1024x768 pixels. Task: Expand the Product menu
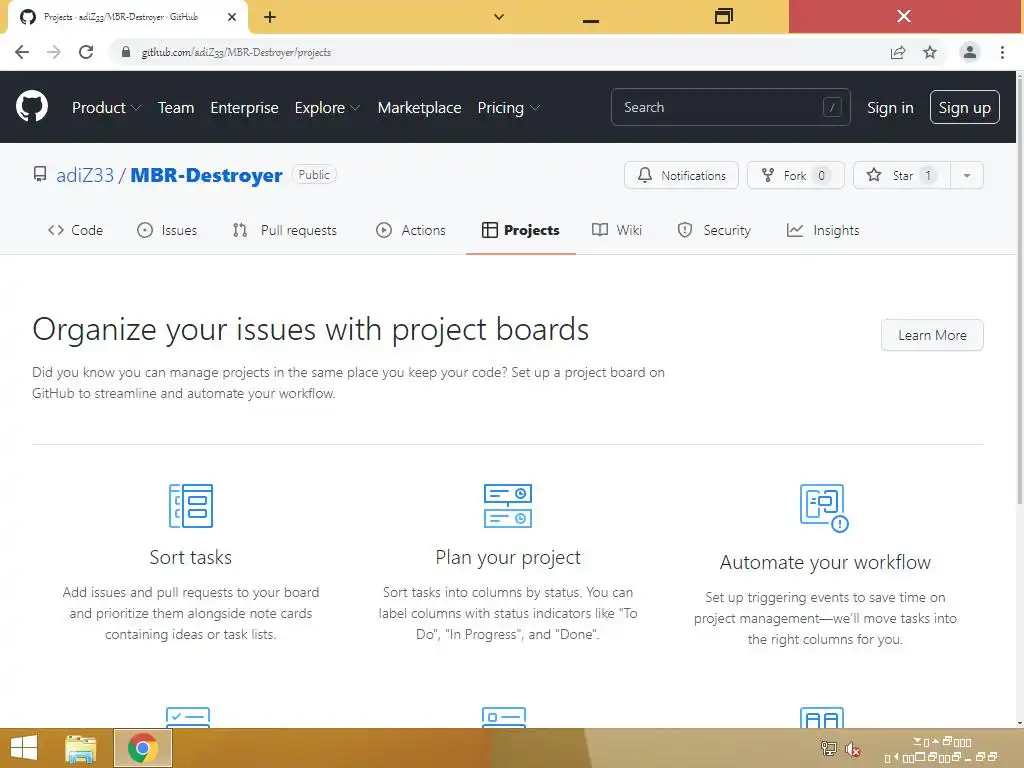(106, 108)
